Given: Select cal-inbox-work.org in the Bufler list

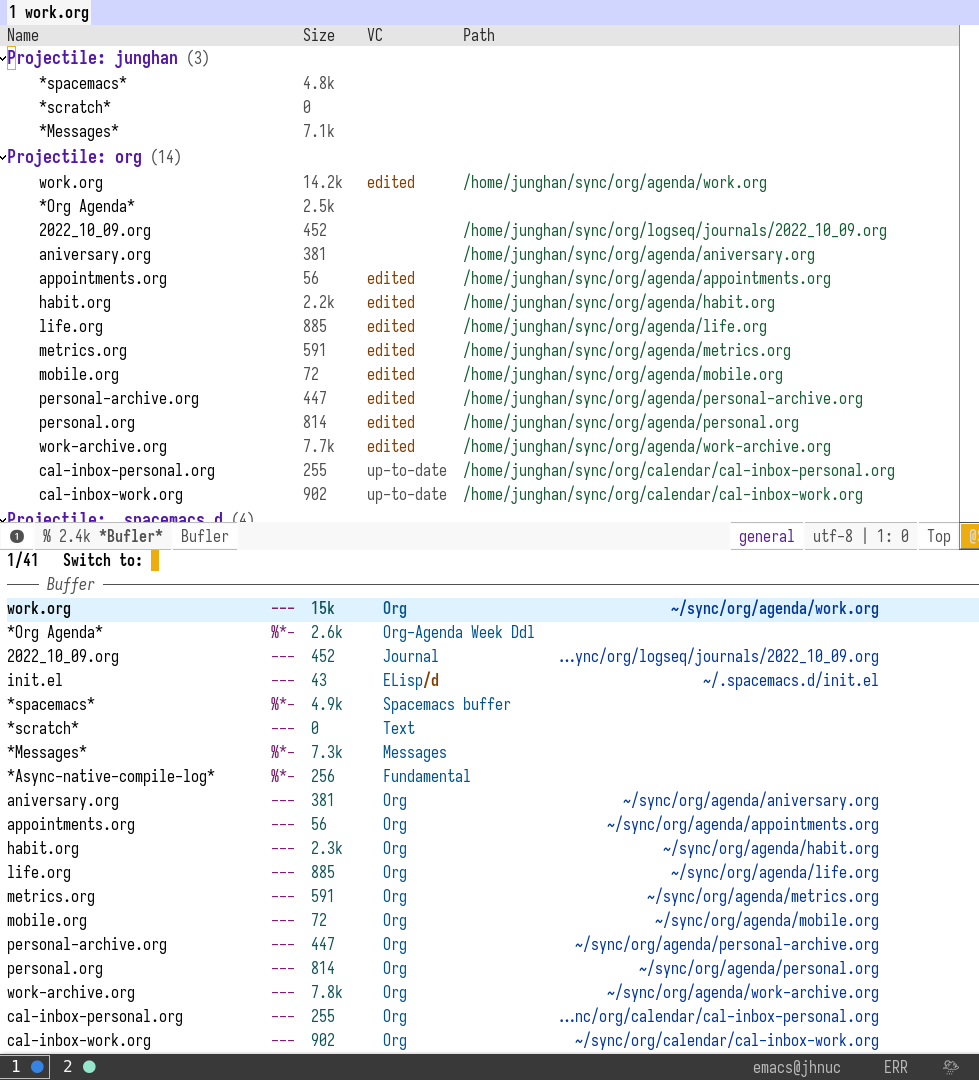Looking at the screenshot, I should (x=111, y=495).
